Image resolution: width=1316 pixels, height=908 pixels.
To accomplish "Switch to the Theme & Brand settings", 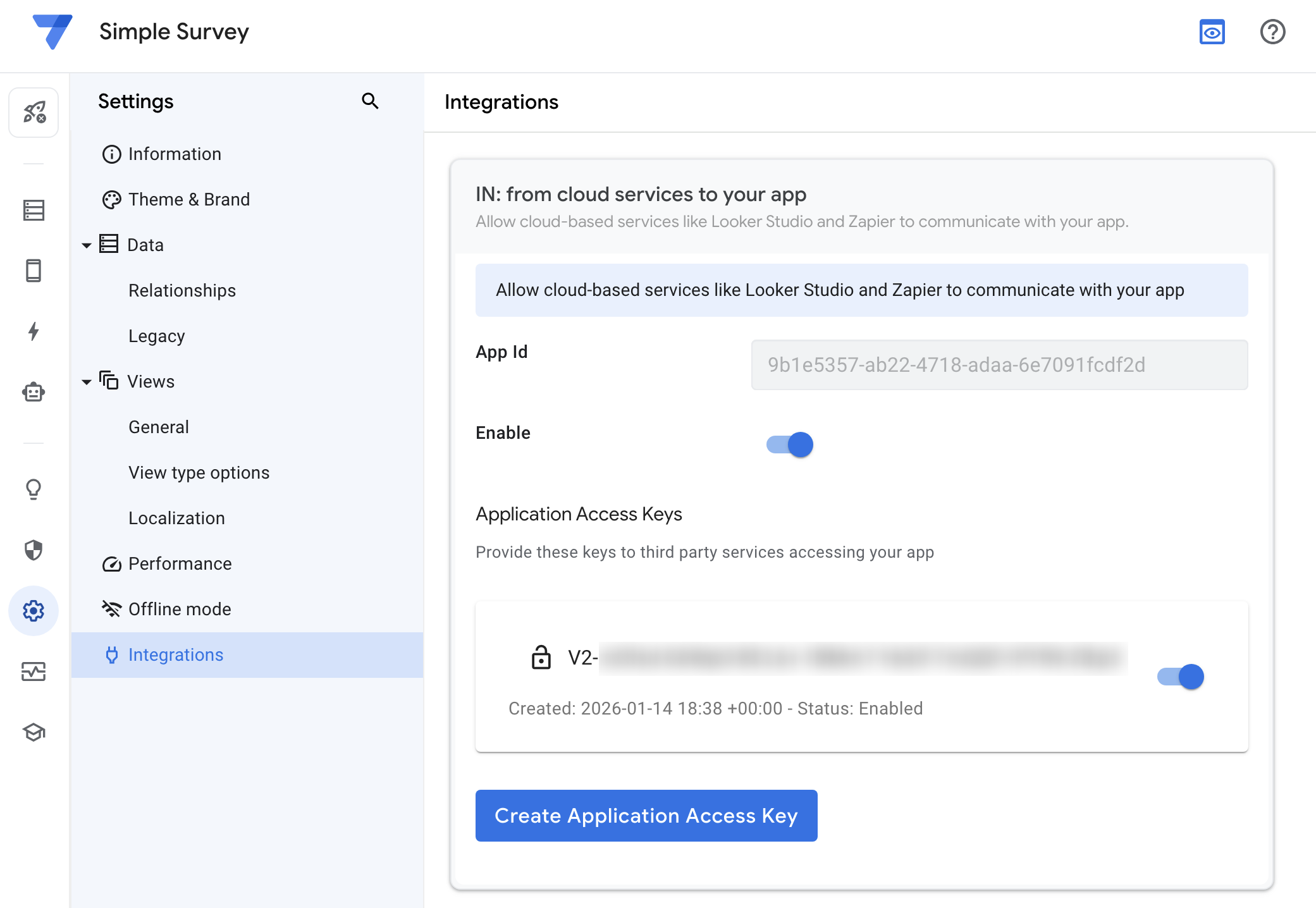I will coord(189,199).
